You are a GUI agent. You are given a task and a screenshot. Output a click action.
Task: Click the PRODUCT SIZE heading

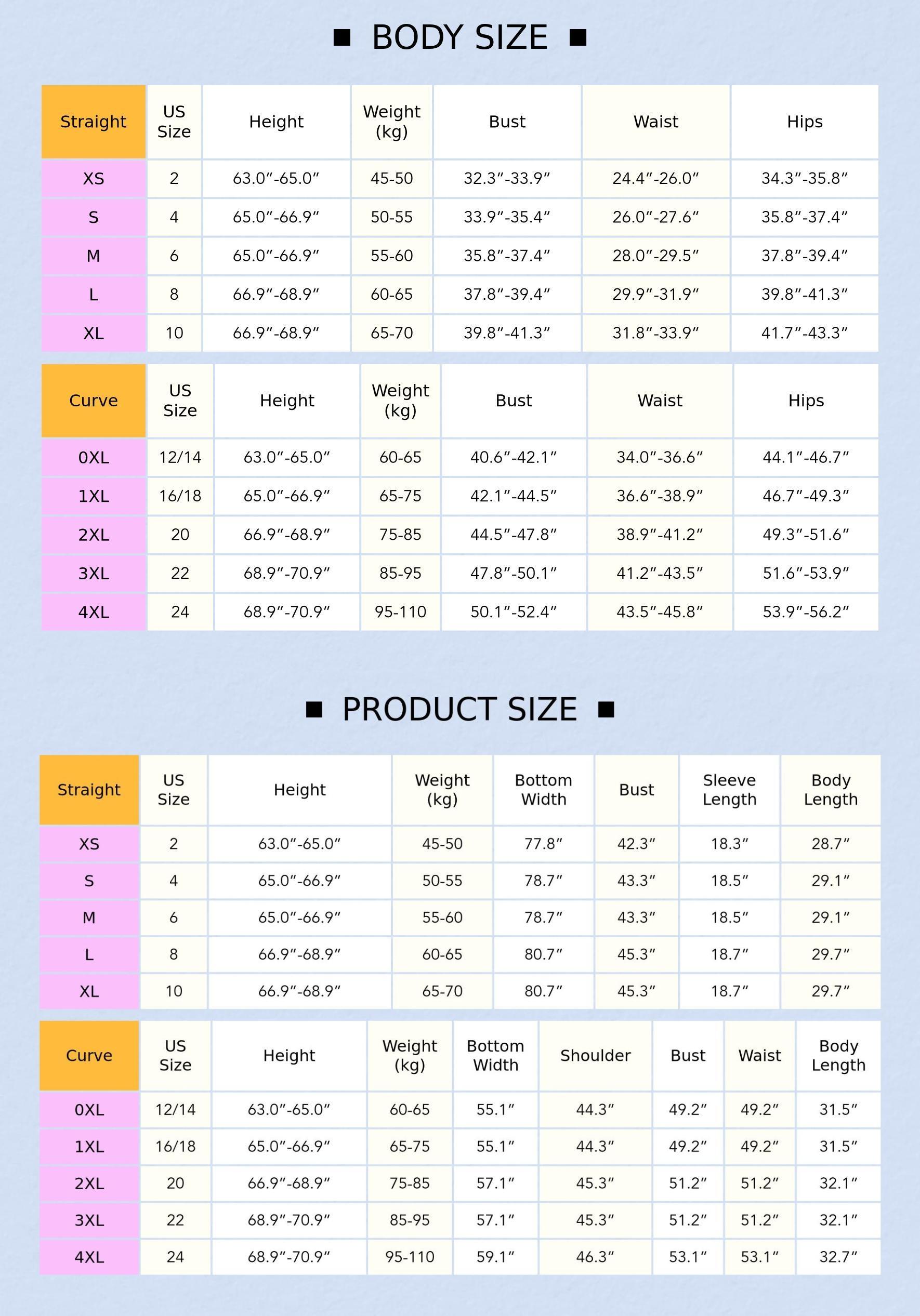[460, 710]
